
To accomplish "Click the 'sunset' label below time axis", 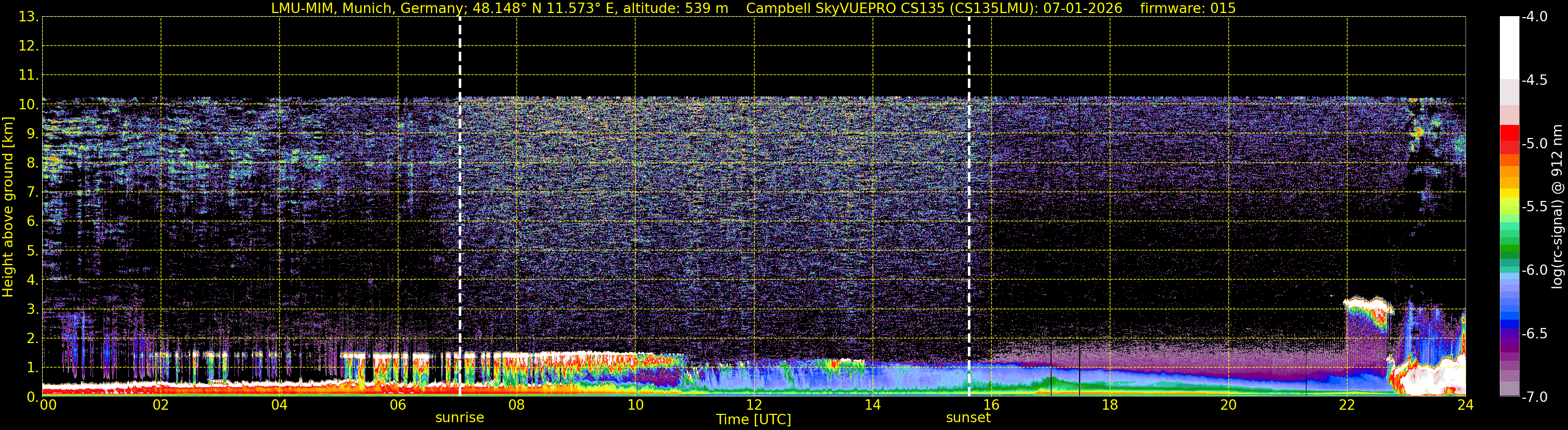I will tap(968, 417).
